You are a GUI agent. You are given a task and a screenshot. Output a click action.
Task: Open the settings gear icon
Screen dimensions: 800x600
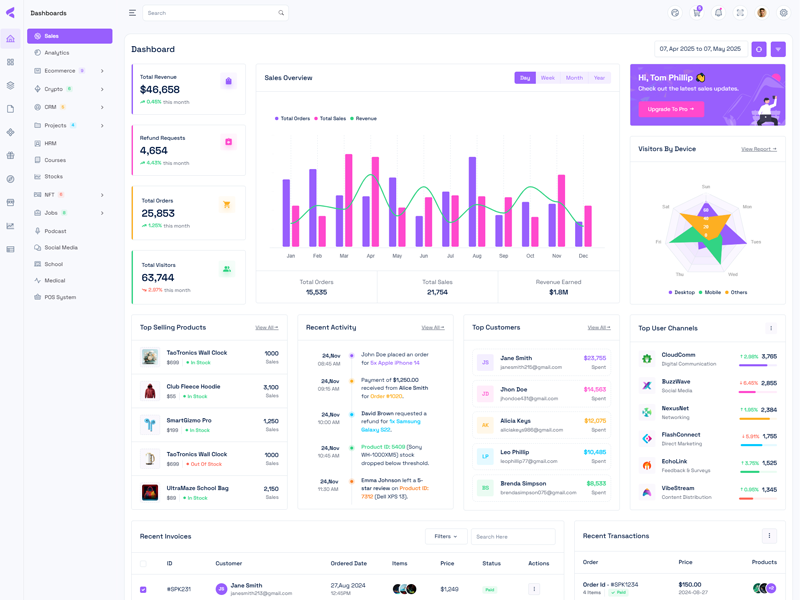(x=783, y=13)
